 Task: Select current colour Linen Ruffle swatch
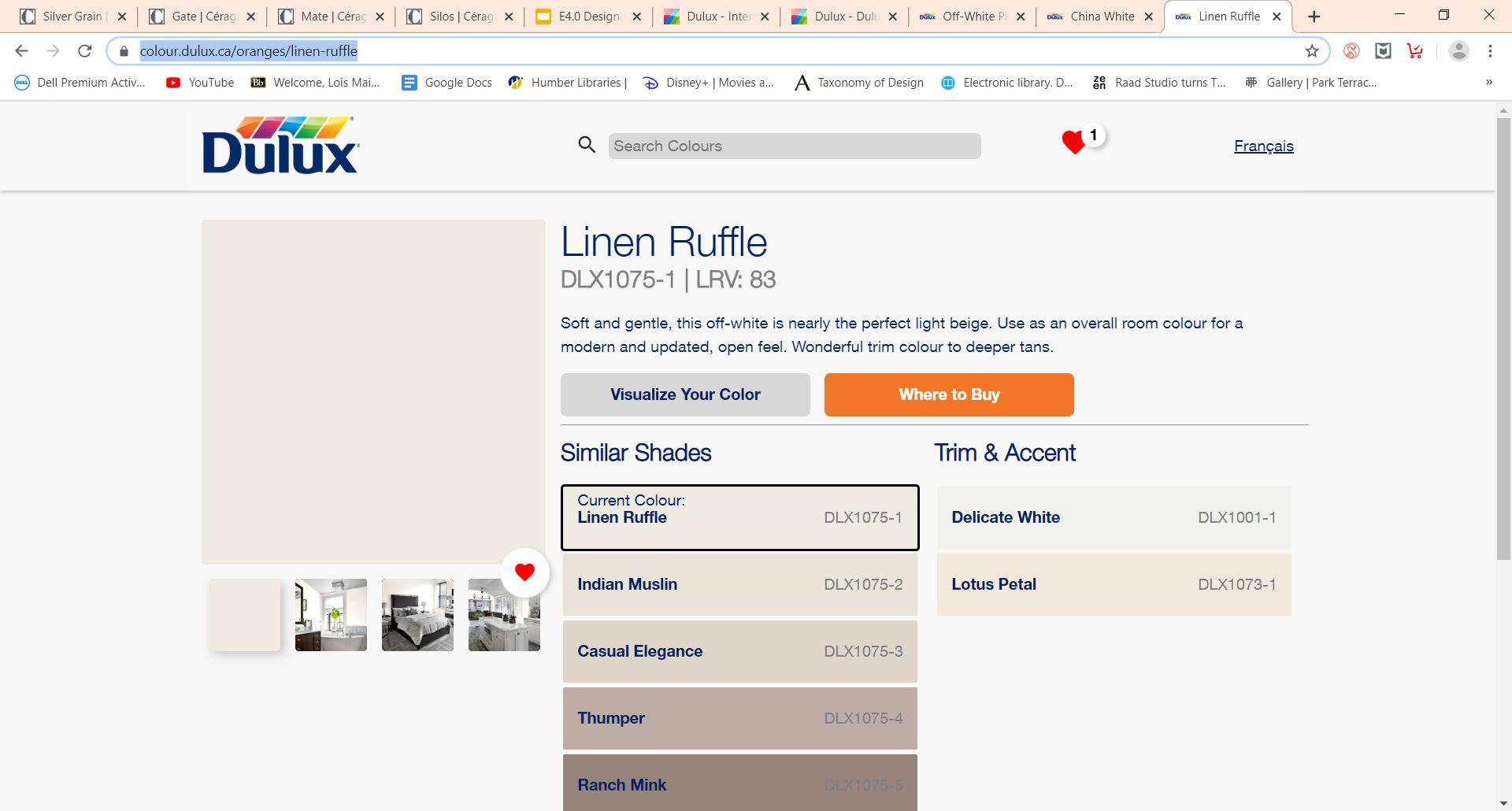click(740, 517)
